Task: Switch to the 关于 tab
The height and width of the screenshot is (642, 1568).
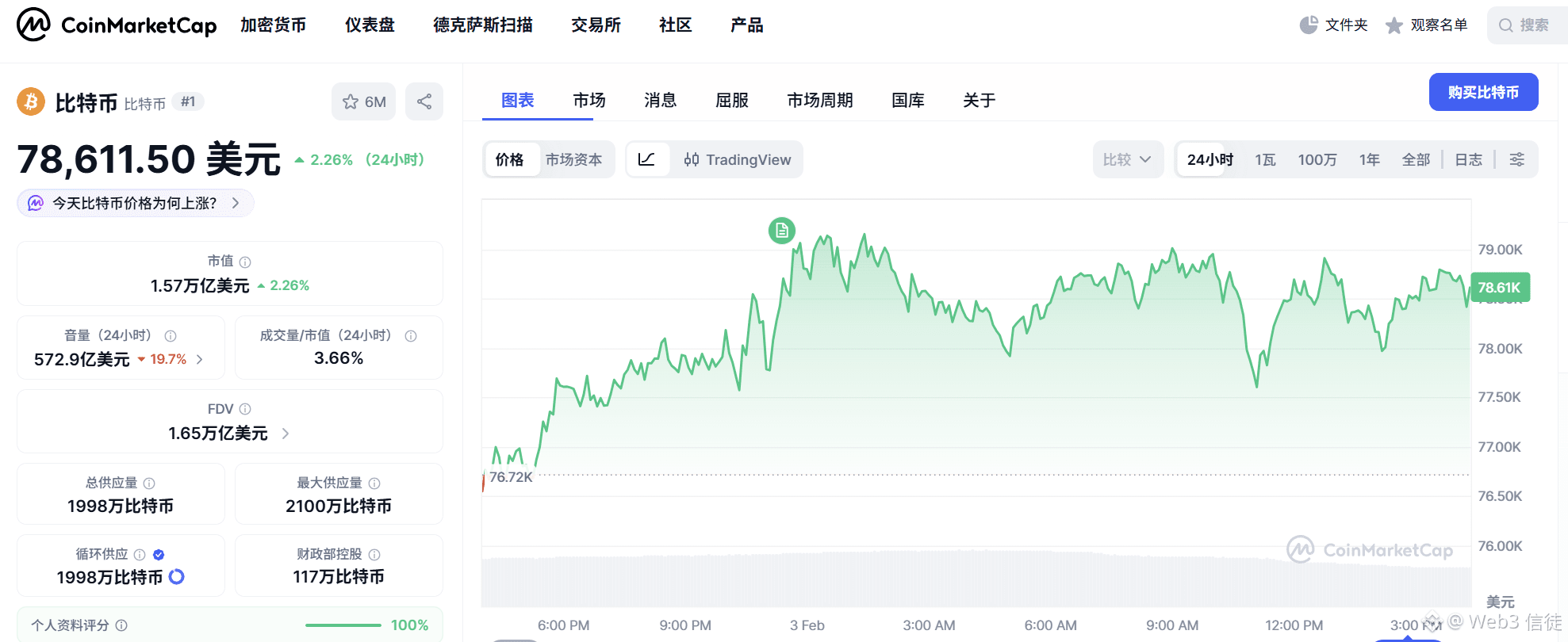Action: 980,101
